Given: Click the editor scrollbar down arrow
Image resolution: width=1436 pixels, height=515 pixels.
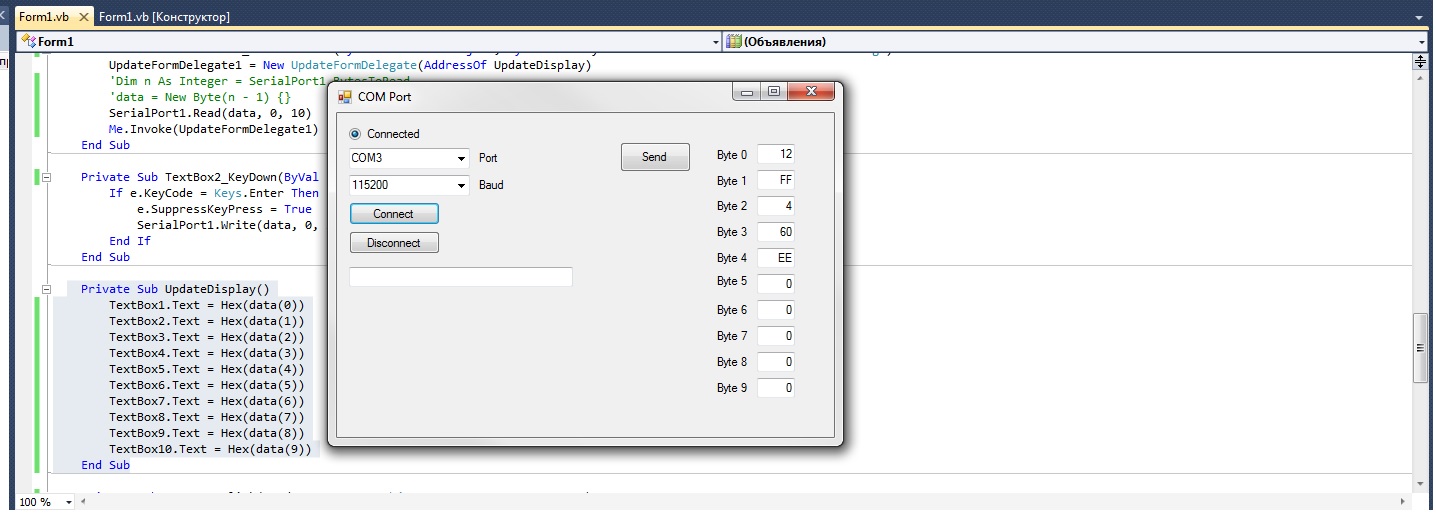Looking at the screenshot, I should point(1420,485).
